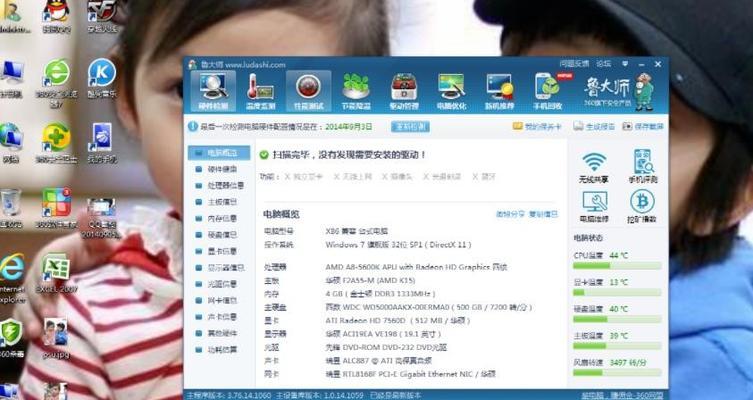753x400 pixels.
Task: Open Internet Explorer desktop icon
Action: click(x=12, y=279)
